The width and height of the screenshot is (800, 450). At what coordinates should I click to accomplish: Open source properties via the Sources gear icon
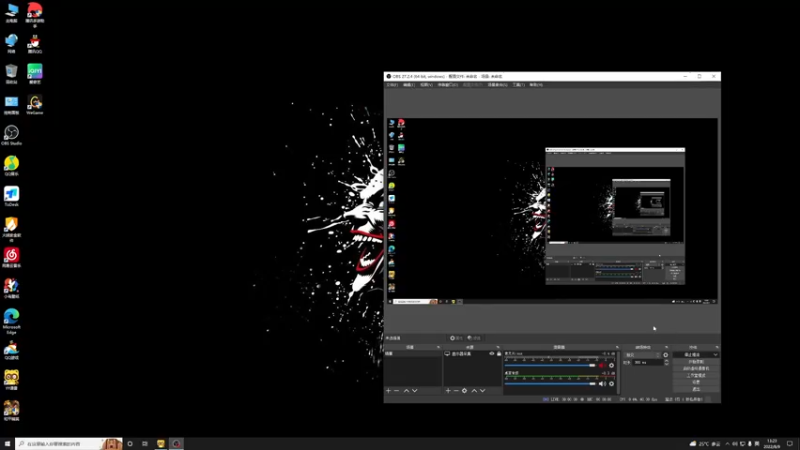464,391
